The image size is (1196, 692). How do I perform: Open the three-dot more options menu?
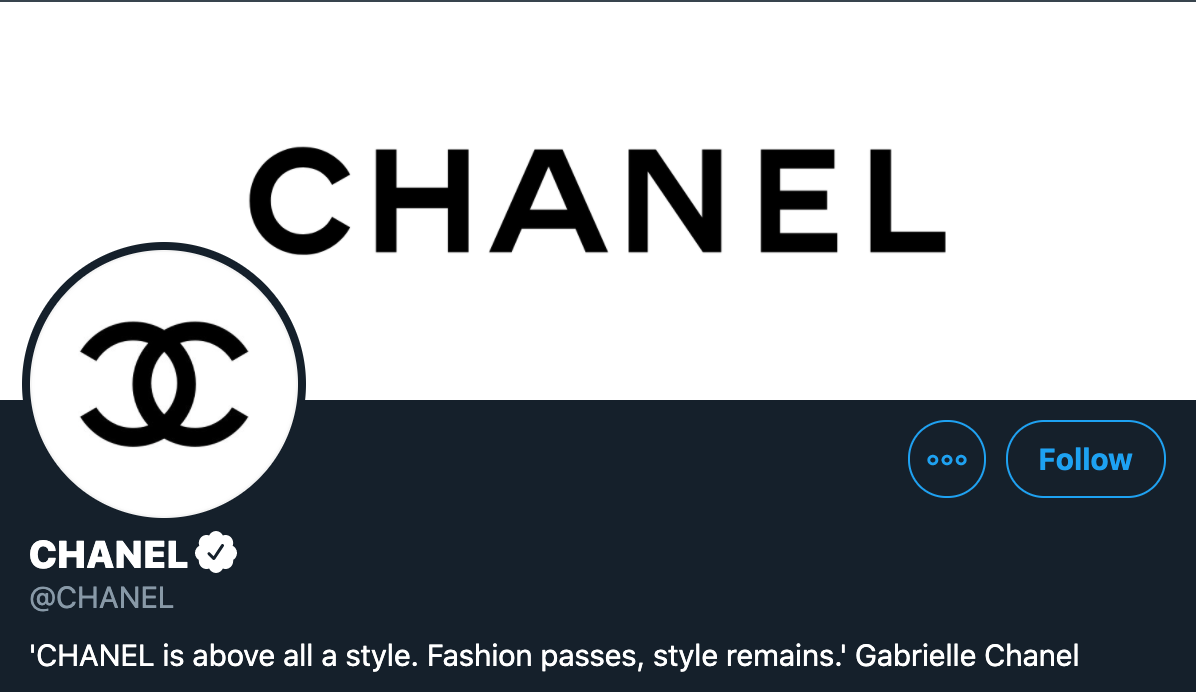coord(947,459)
